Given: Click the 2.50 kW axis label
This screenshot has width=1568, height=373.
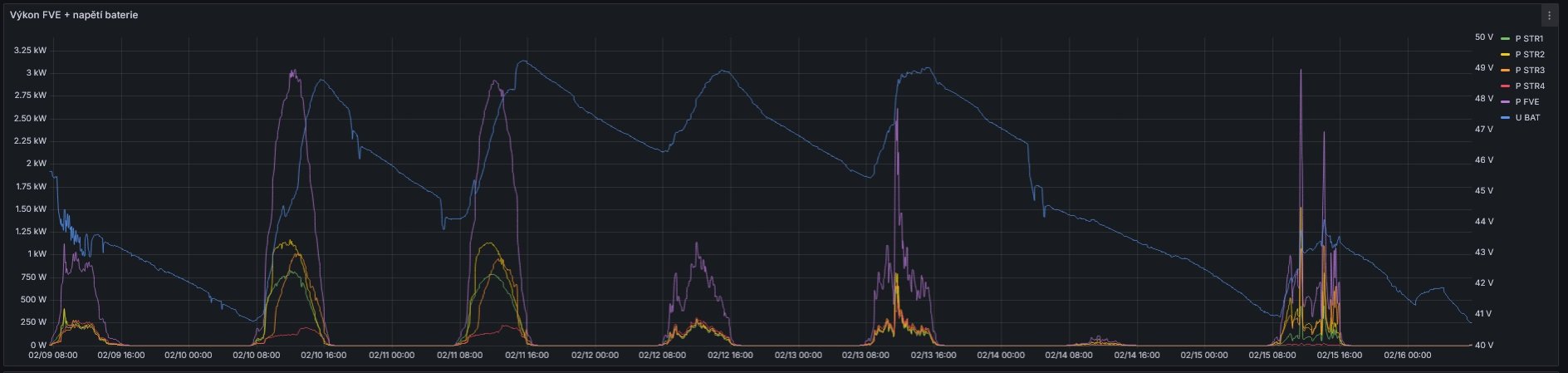Looking at the screenshot, I should tap(31, 118).
